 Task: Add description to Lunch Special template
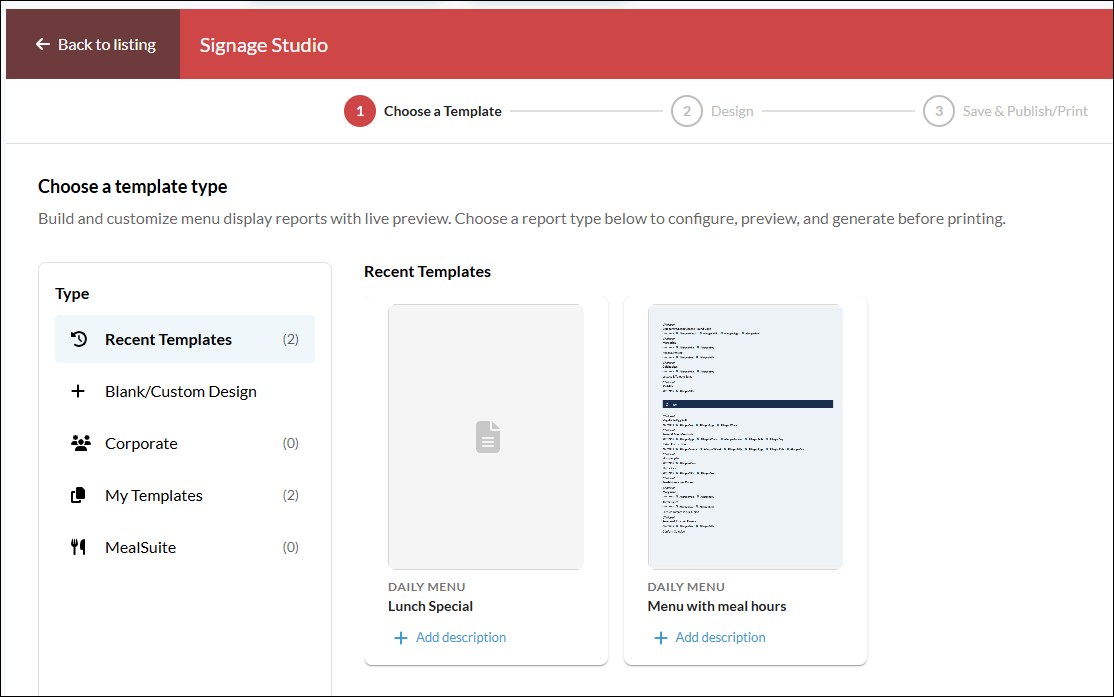pyautogui.click(x=450, y=637)
